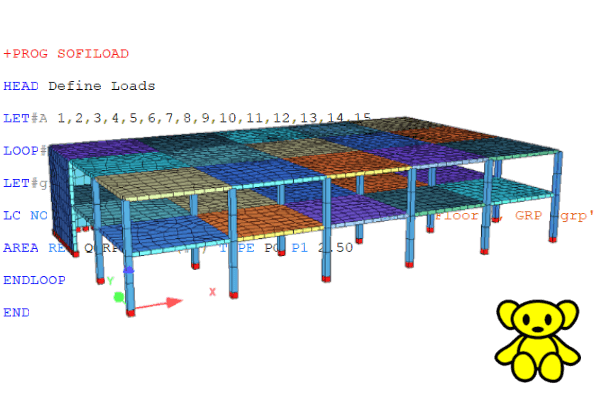Click the green axis origin sphere
The height and width of the screenshot is (400, 600).
click(119, 297)
